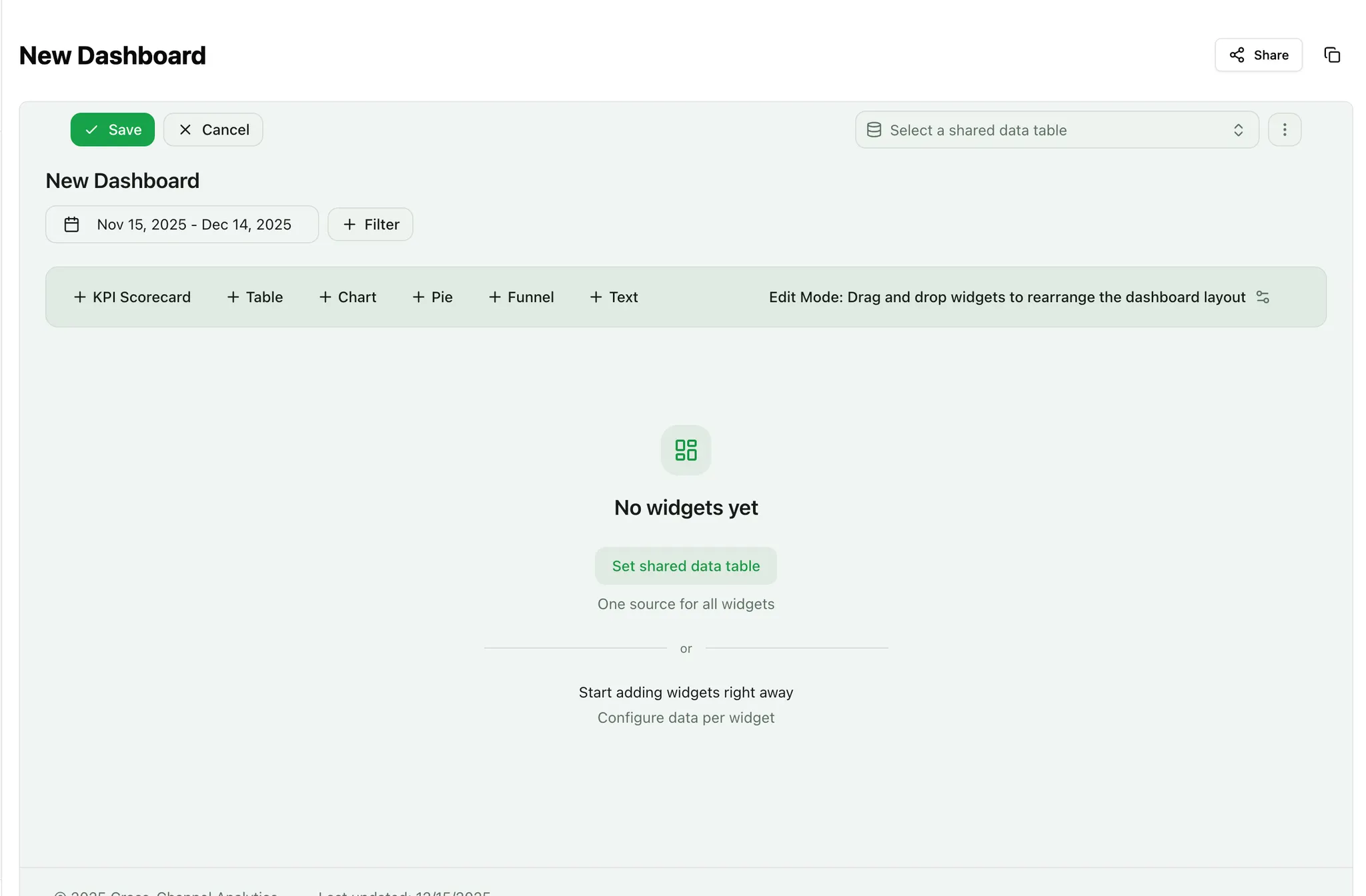Click the layout settings sliders icon
1366x896 pixels.
click(x=1263, y=297)
